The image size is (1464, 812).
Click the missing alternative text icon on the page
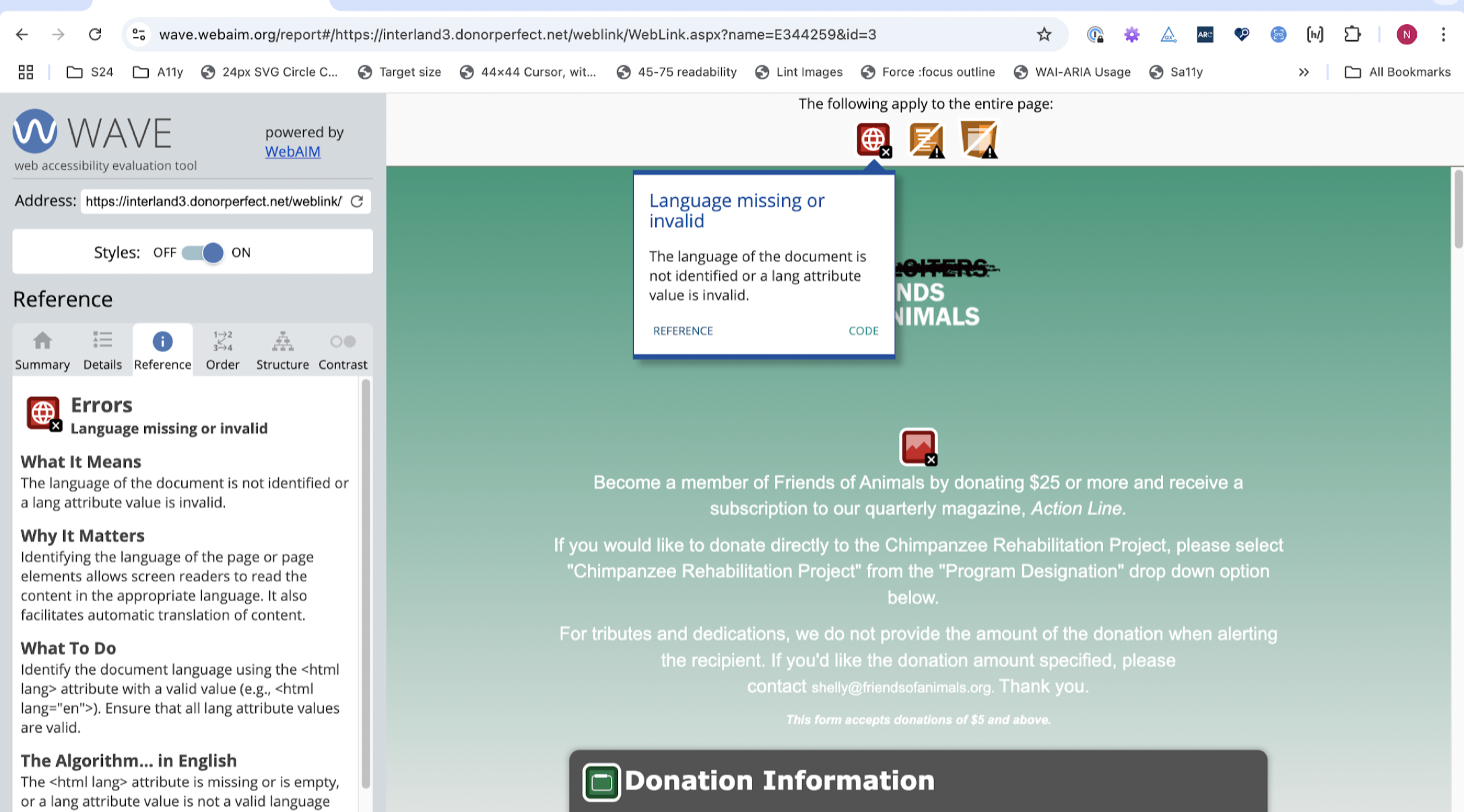click(917, 446)
